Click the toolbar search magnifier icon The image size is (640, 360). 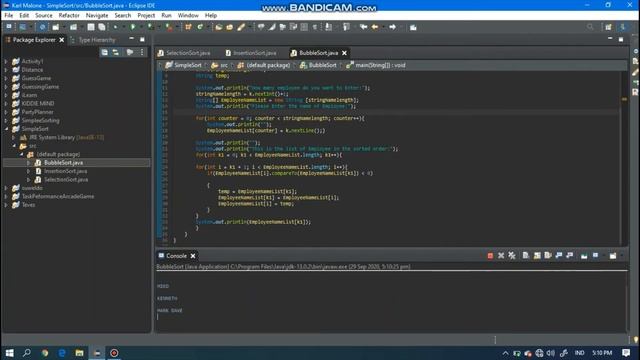tap(590, 27)
